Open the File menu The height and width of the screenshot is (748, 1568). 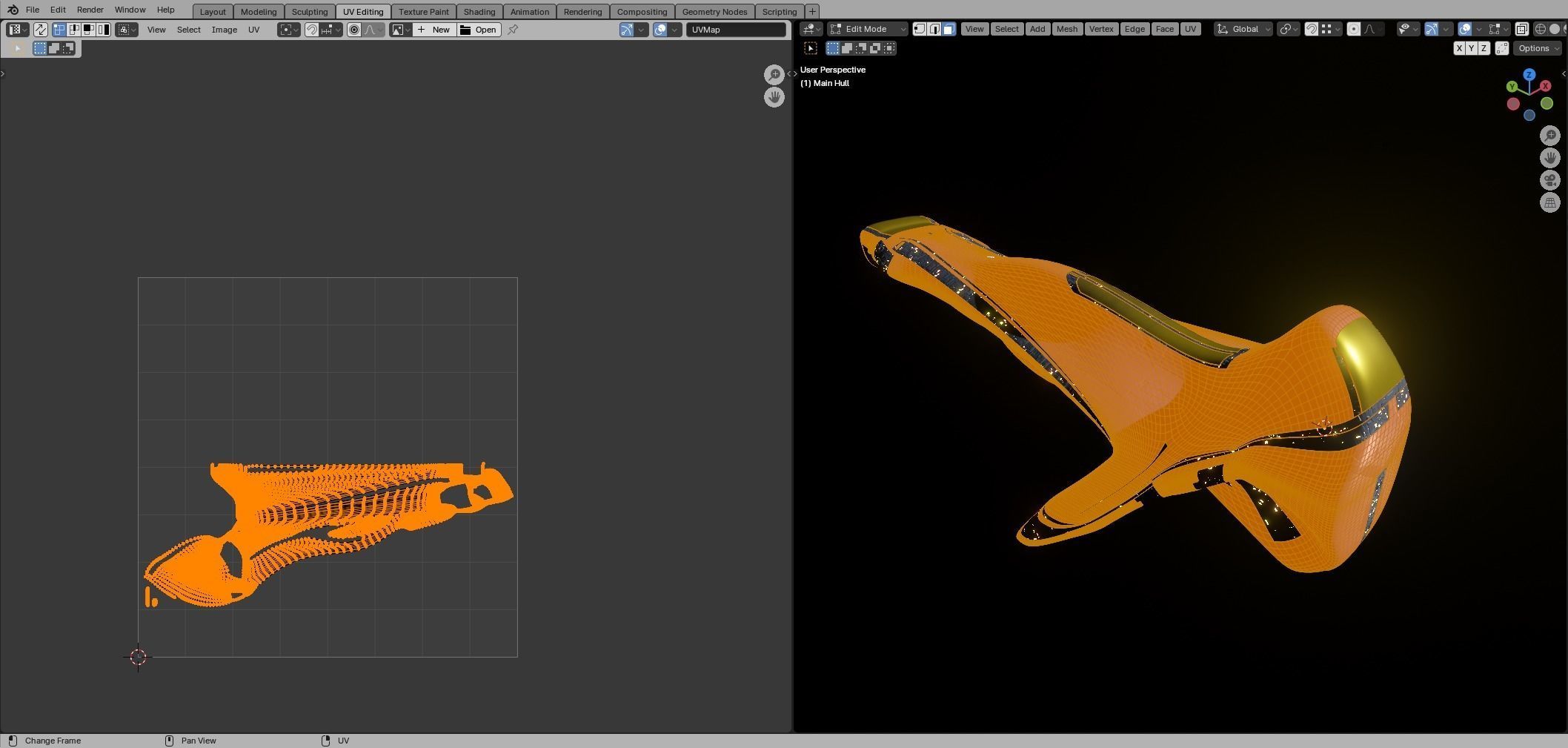click(33, 10)
